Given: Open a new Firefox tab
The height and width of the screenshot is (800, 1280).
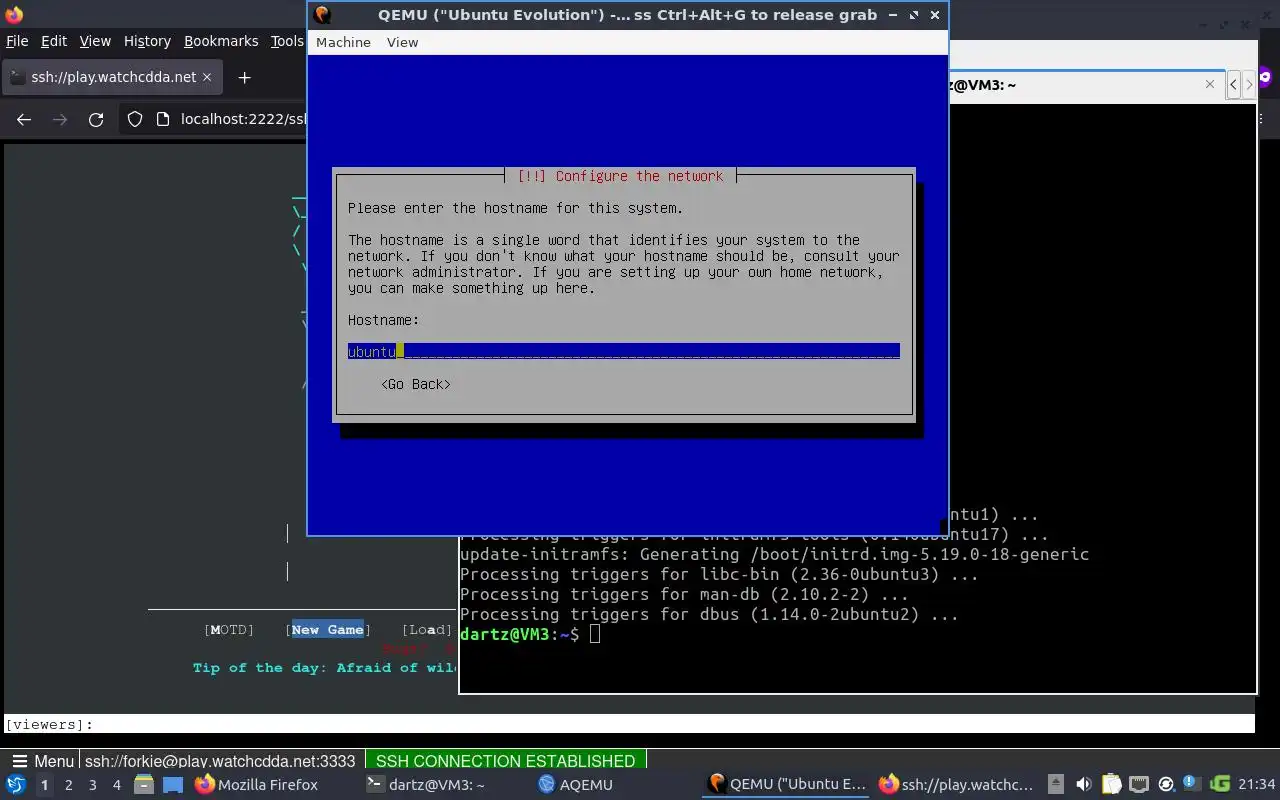Looking at the screenshot, I should tap(244, 77).
